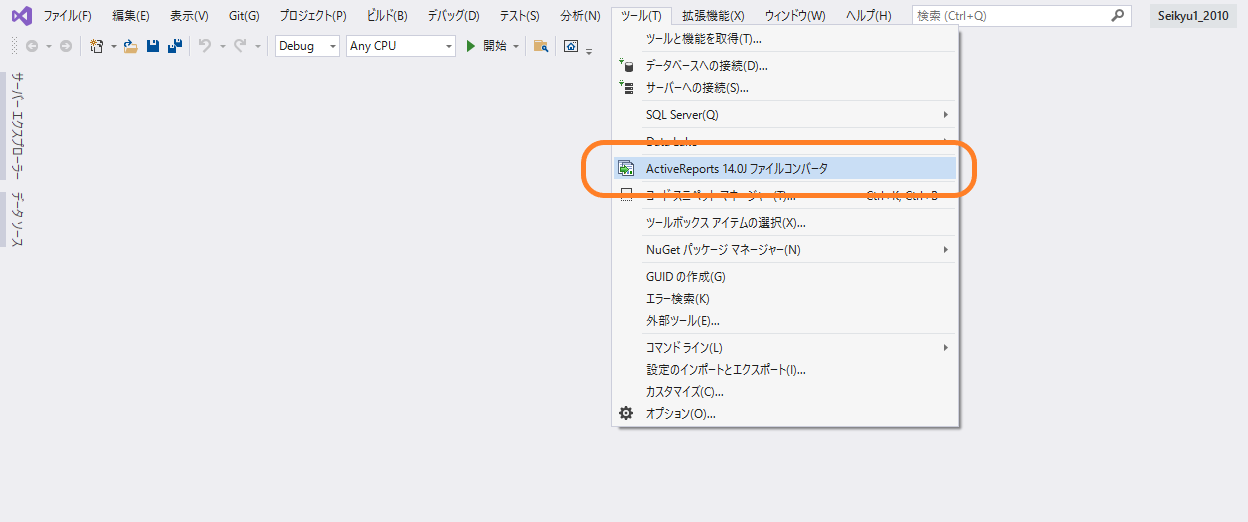Open the toolbar overflow options arrow
The image size is (1248, 522).
589,50
